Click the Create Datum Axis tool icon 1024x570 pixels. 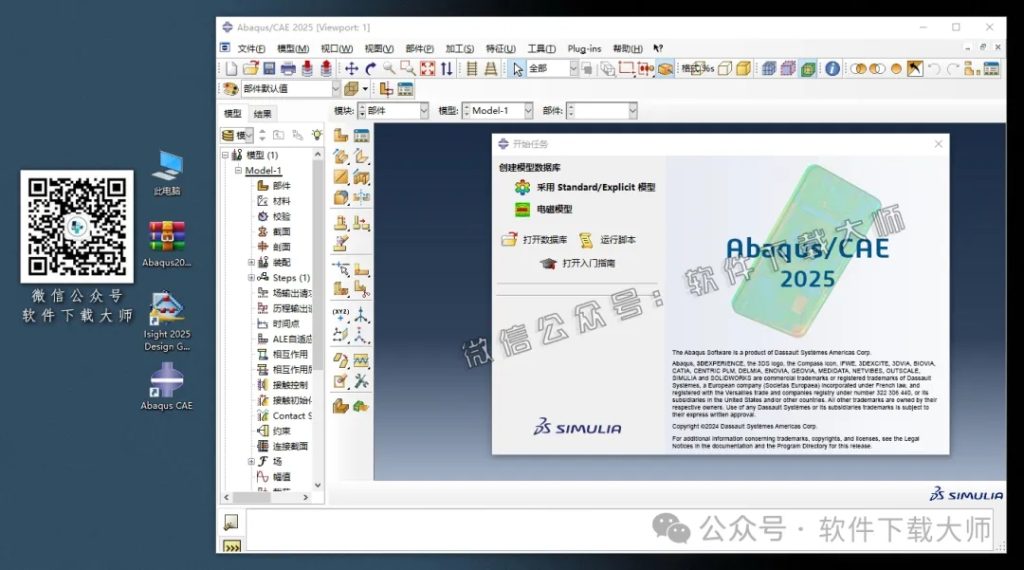(x=361, y=317)
